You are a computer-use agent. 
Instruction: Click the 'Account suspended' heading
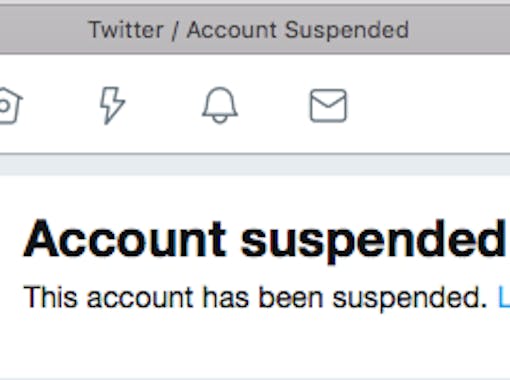265,240
